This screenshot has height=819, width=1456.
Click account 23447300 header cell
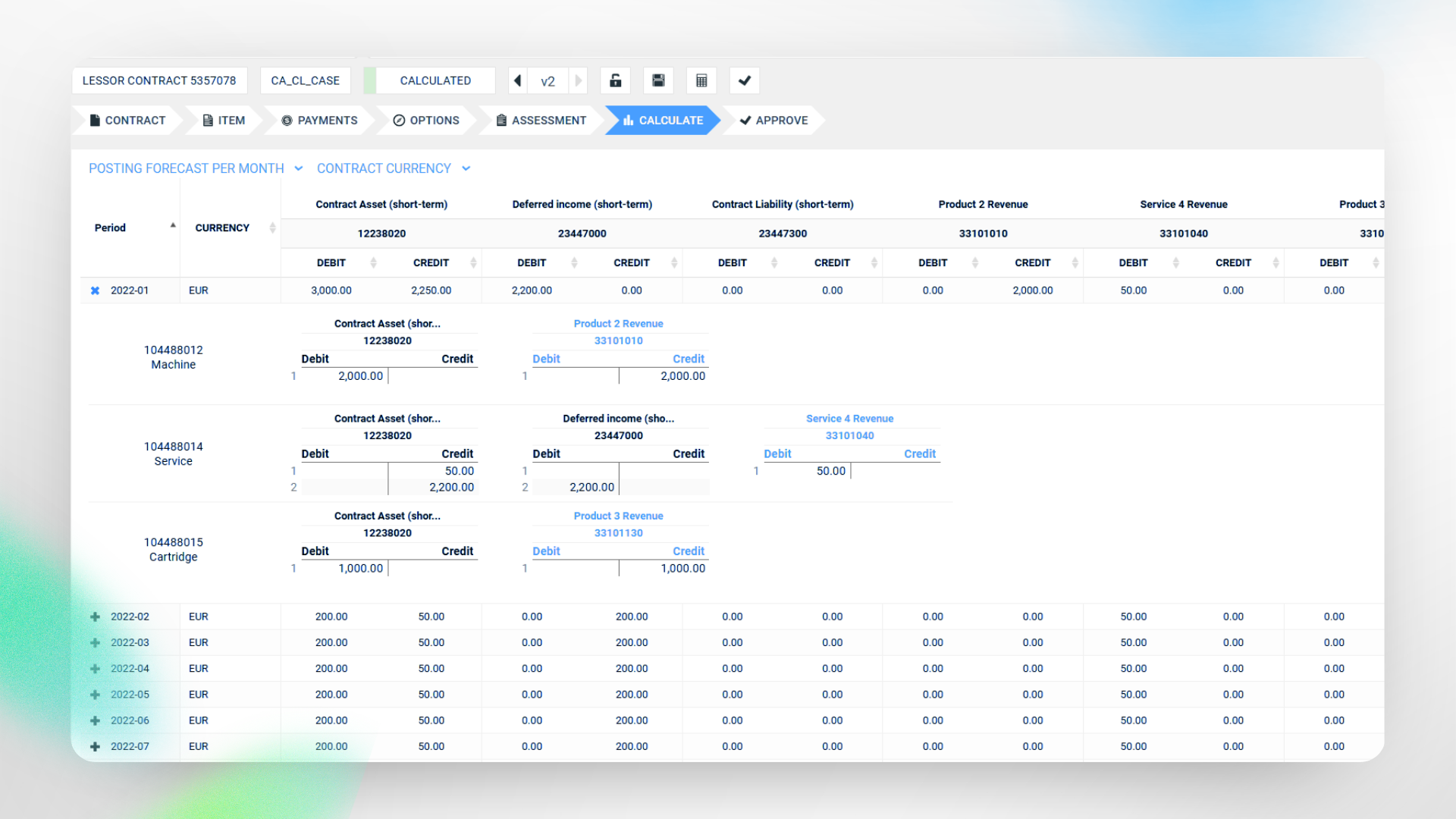click(783, 234)
